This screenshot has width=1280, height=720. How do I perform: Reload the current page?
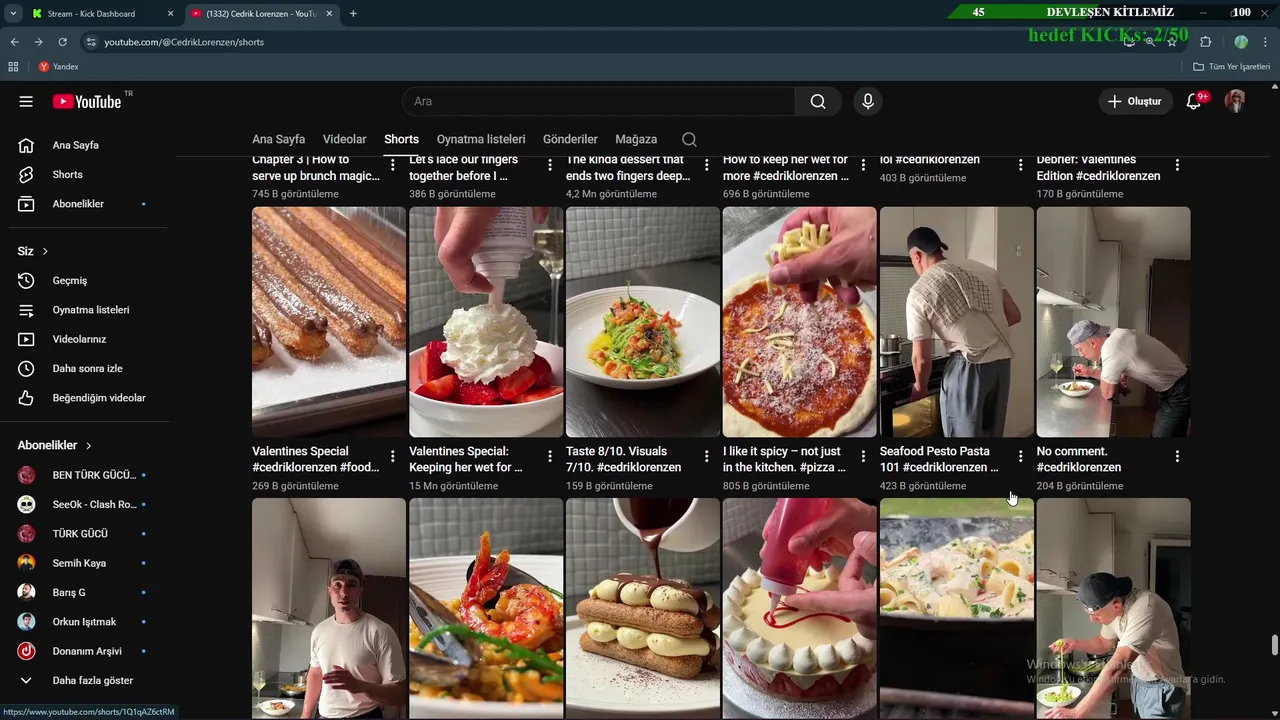click(62, 42)
